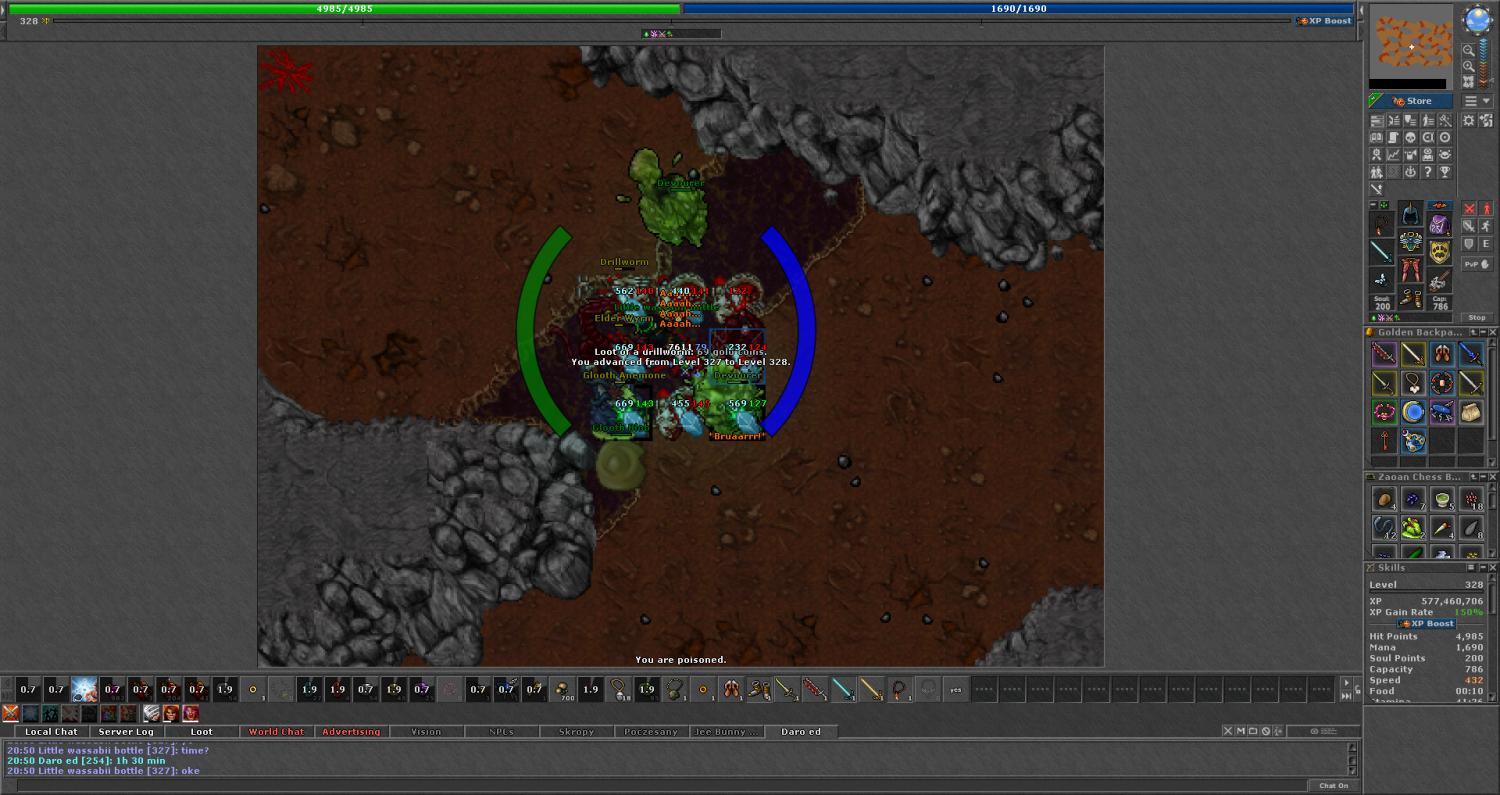1500x795 pixels.
Task: Click the green health bar
Action: tap(345, 8)
